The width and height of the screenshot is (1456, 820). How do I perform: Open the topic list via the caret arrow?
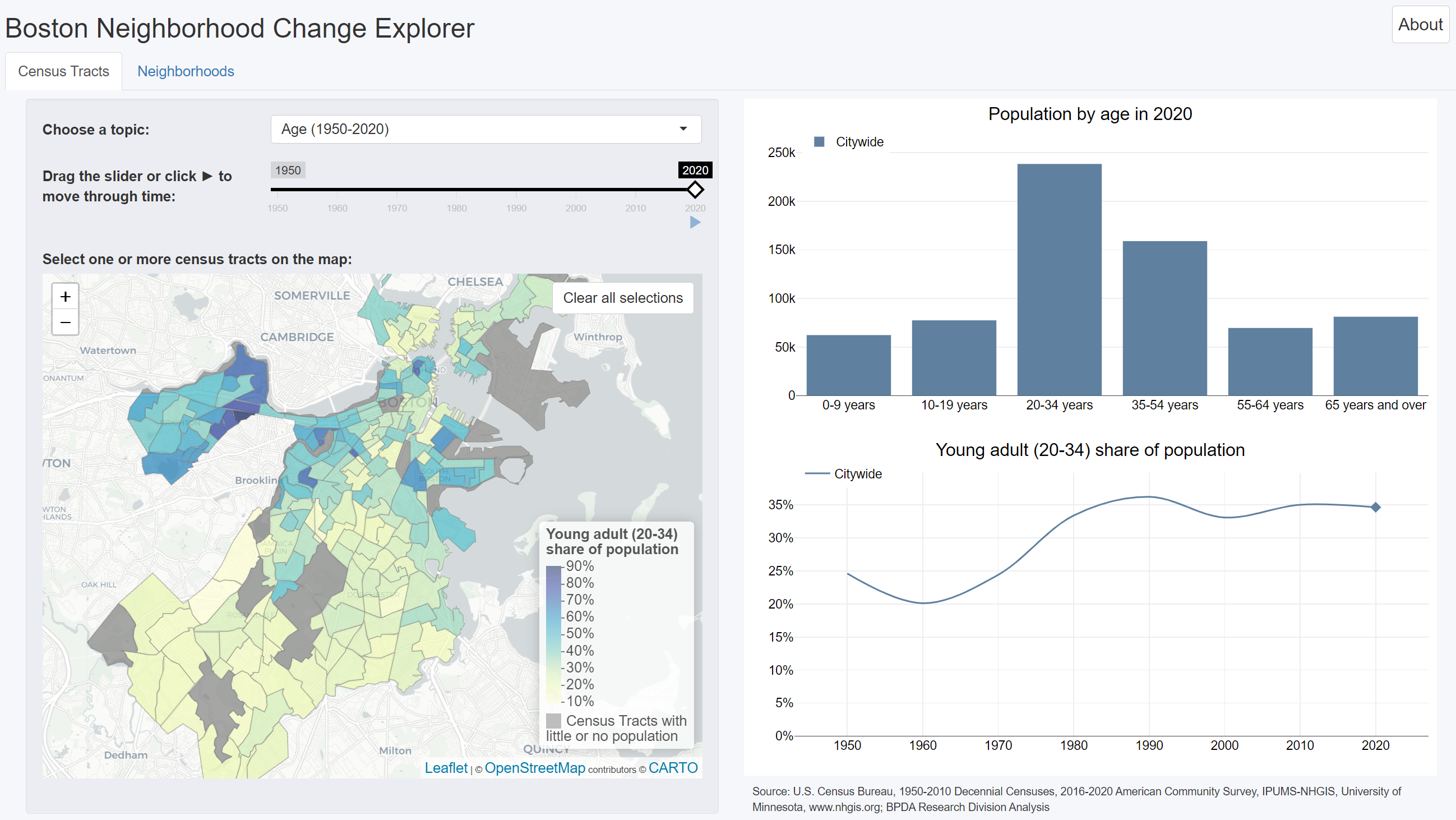pyautogui.click(x=684, y=129)
